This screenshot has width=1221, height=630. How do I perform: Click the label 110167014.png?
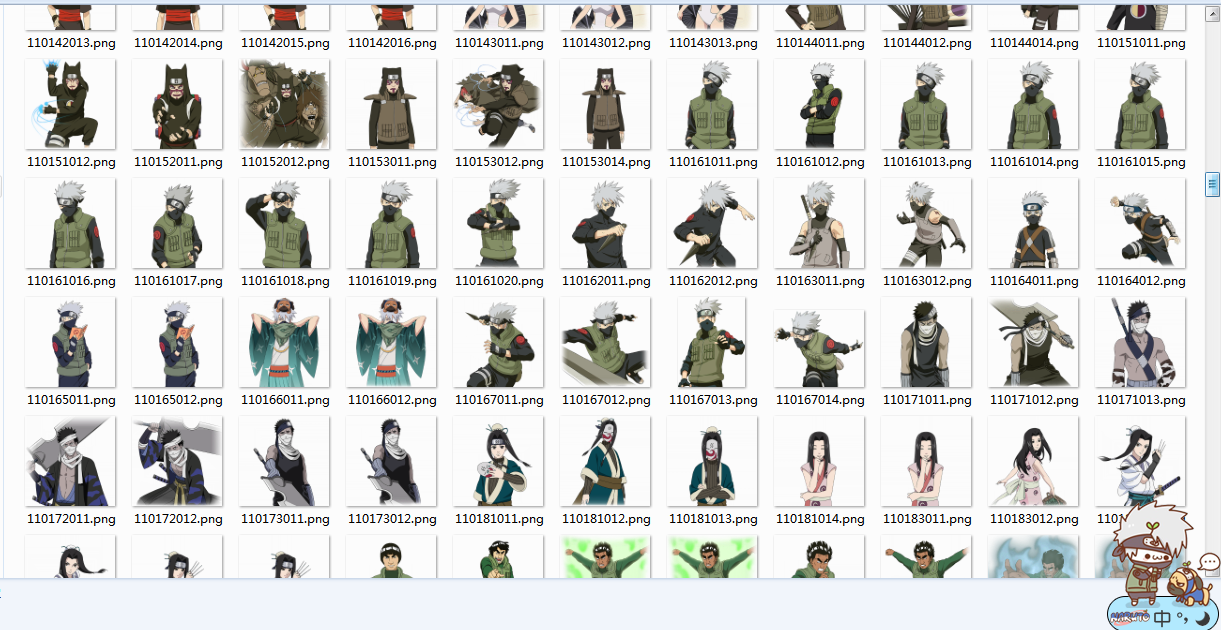pyautogui.click(x=820, y=400)
